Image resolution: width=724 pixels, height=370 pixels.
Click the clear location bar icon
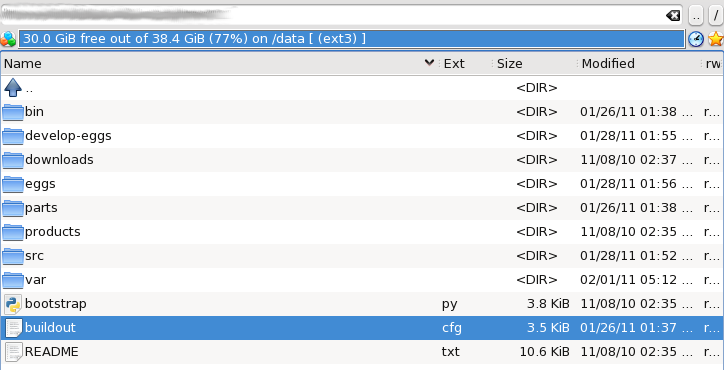click(x=673, y=16)
